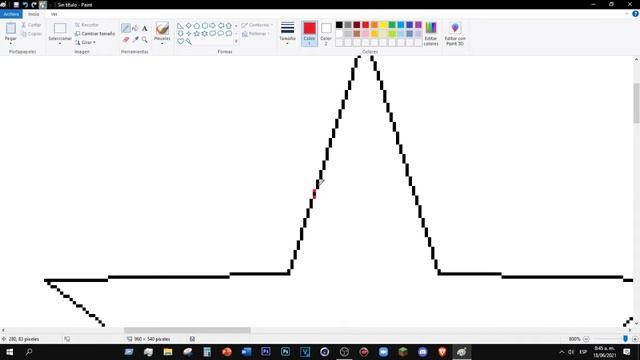The height and width of the screenshot is (360, 640).
Task: Click the Pegar paste icon
Action: (x=11, y=29)
